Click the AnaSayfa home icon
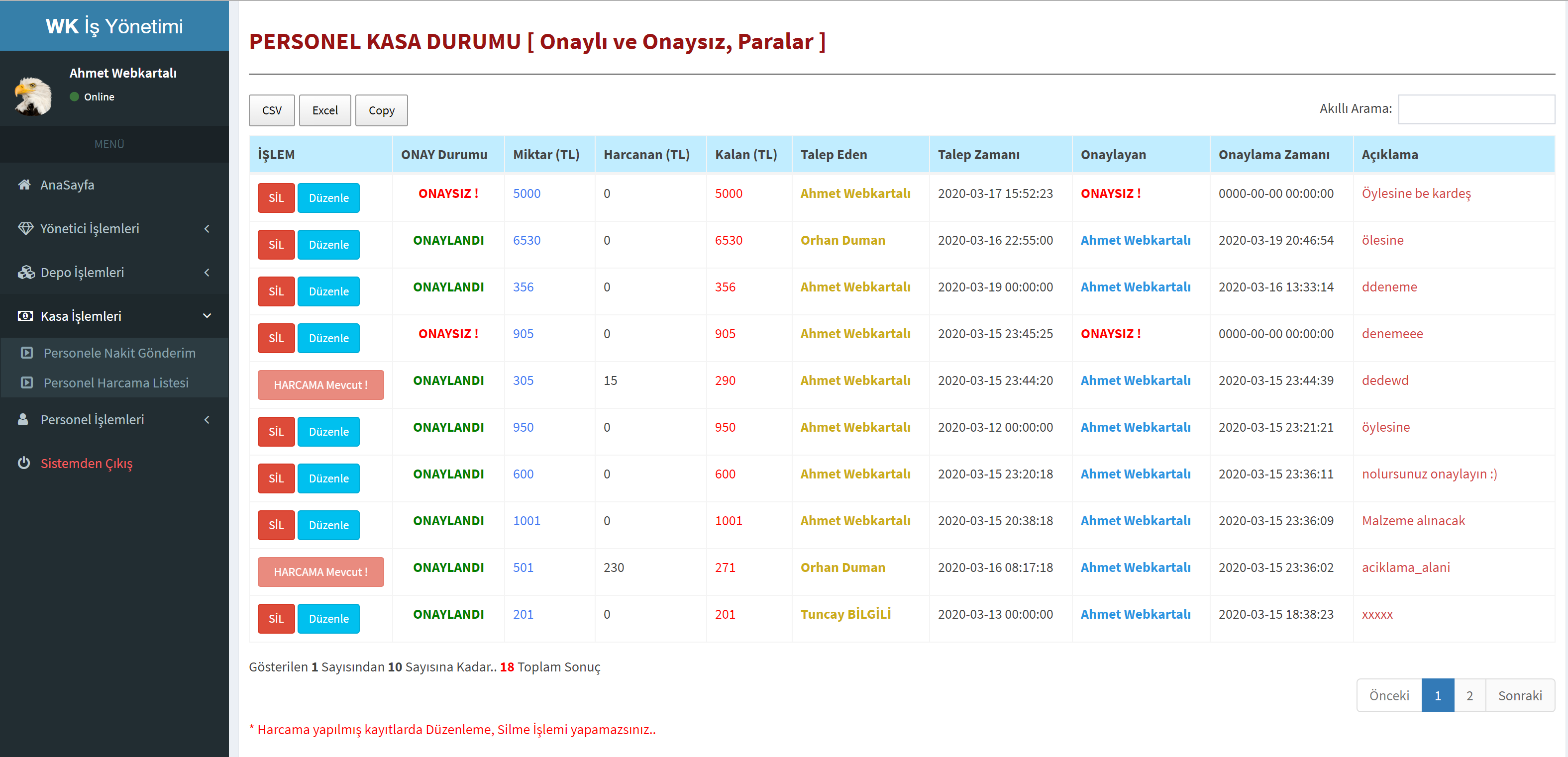Image resolution: width=1568 pixels, height=757 pixels. [24, 185]
